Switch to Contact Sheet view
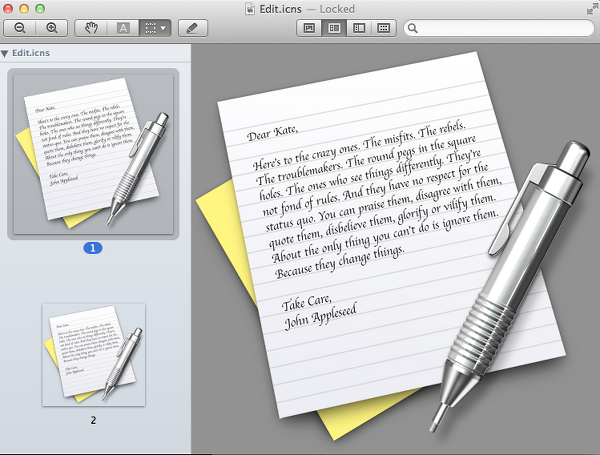 (383, 28)
